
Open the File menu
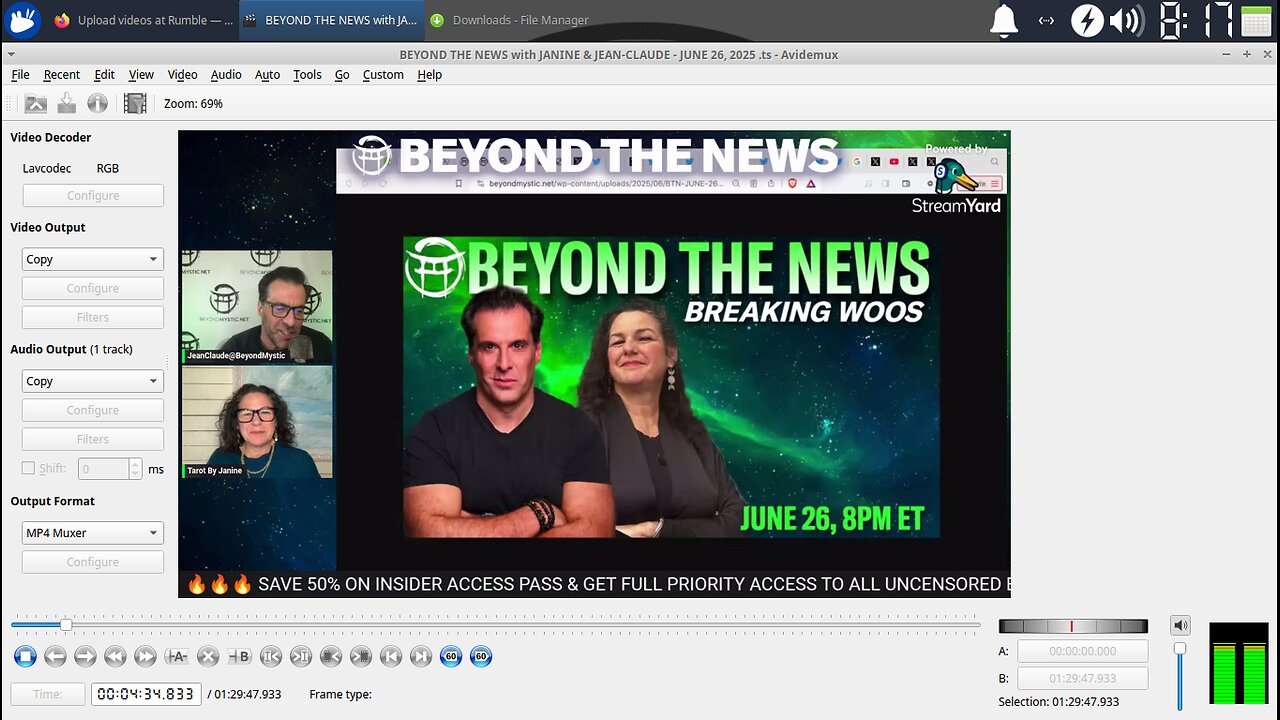20,75
